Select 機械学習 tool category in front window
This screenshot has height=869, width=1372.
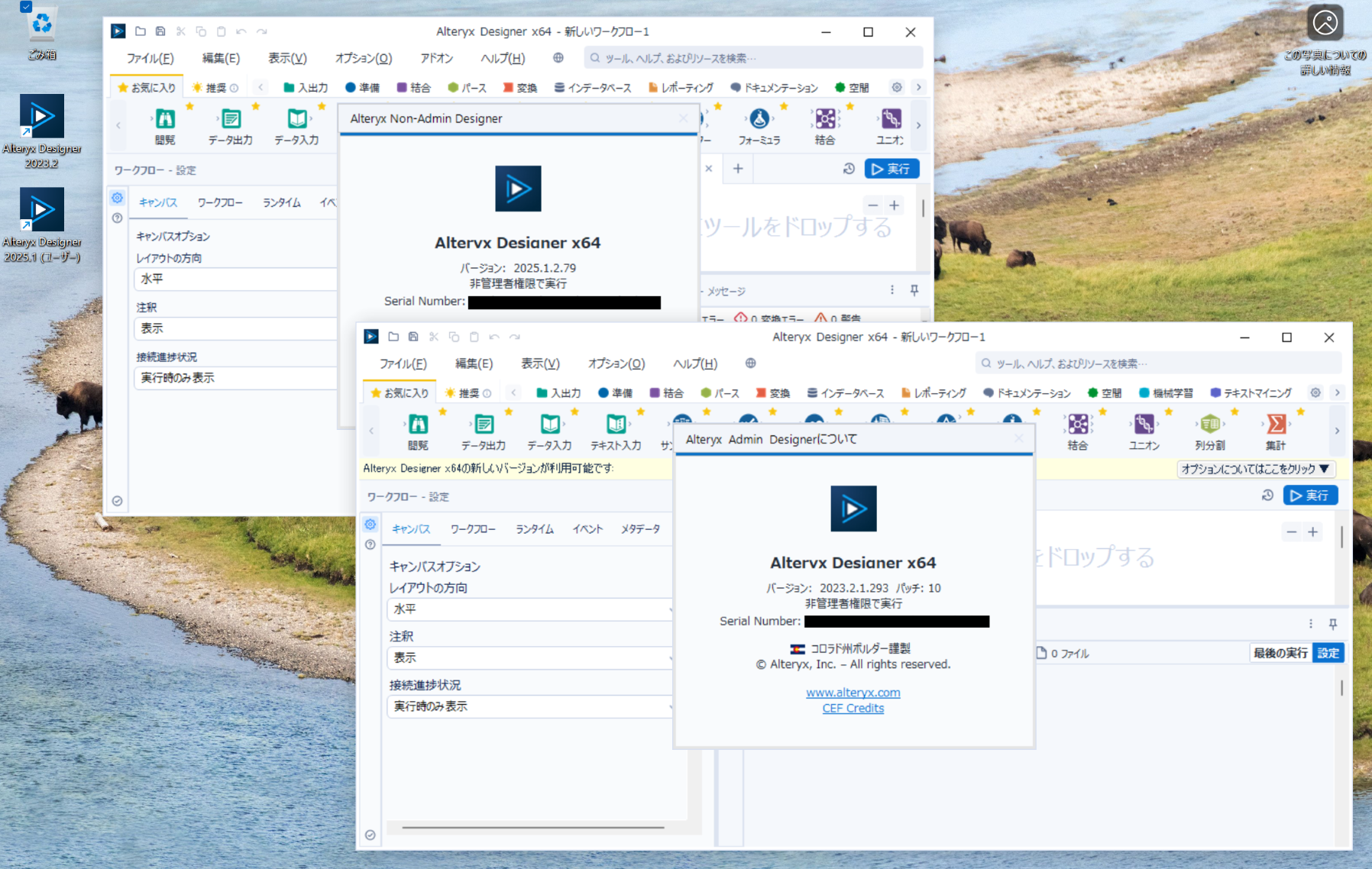1166,393
